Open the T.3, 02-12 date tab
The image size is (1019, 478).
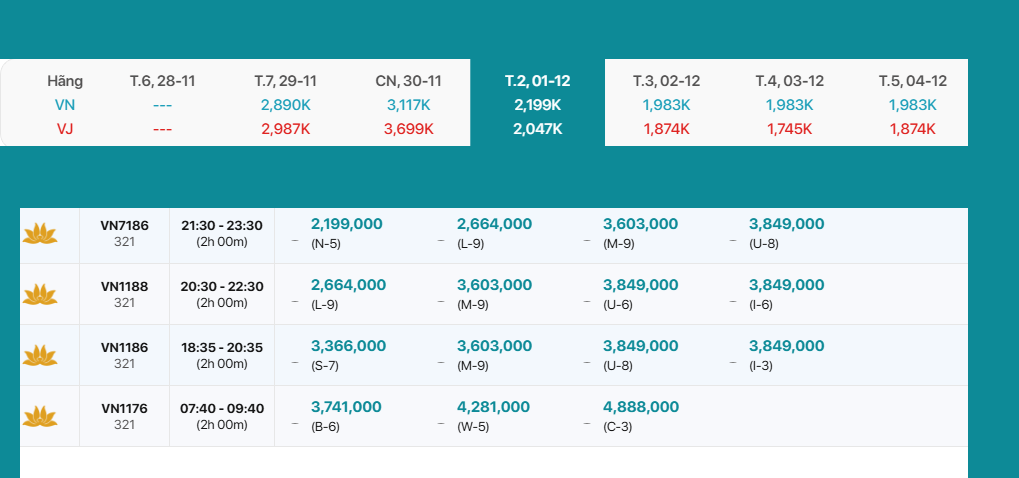click(x=666, y=81)
